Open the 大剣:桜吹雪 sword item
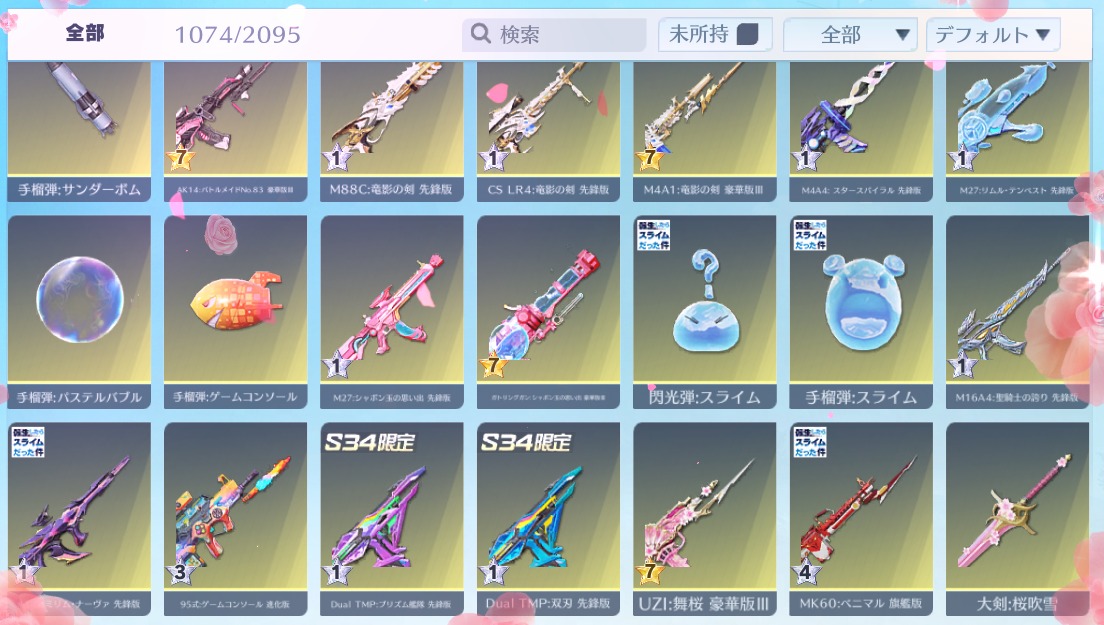Screen dimensions: 1104x625 coord(1017,519)
